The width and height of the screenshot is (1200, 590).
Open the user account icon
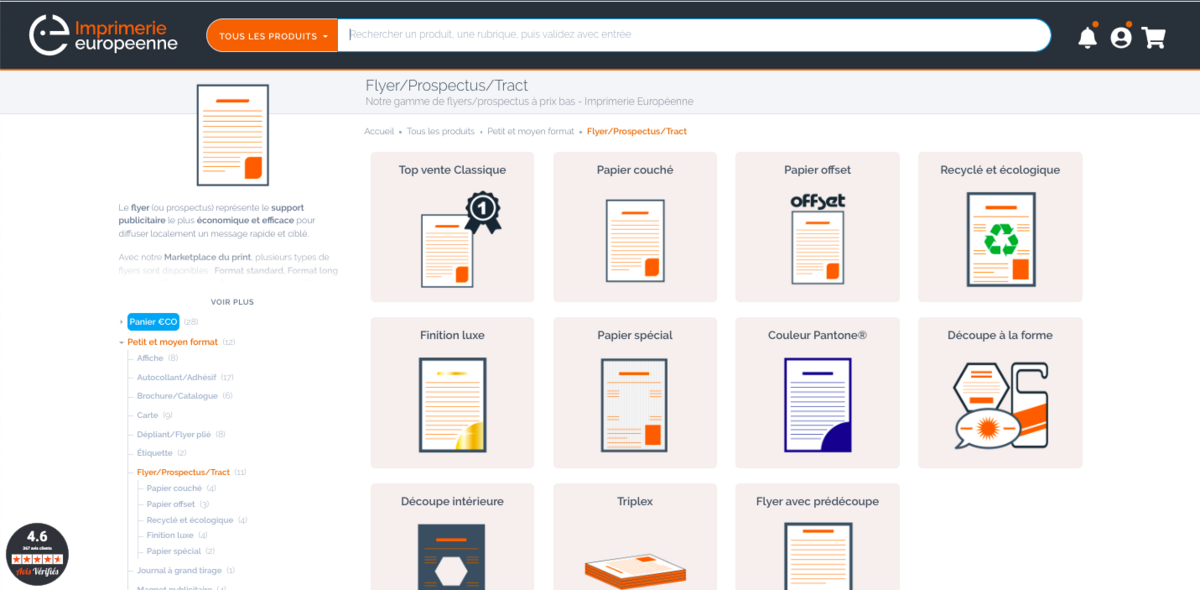(x=1121, y=37)
